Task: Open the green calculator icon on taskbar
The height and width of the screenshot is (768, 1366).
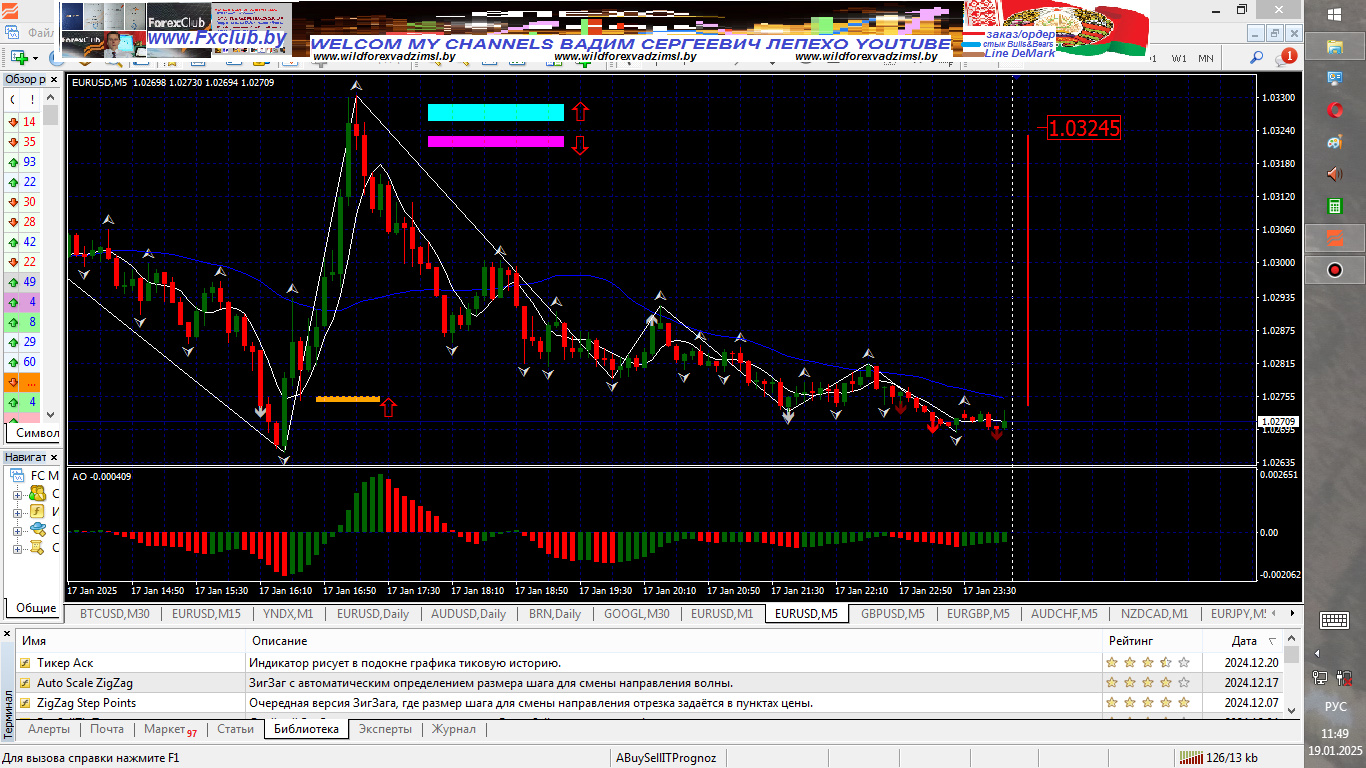Action: 1334,206
